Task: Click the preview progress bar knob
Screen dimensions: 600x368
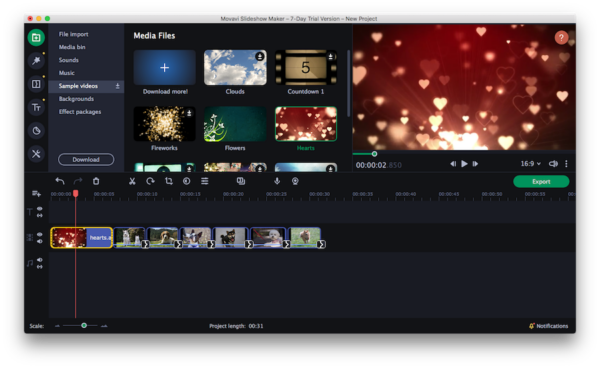Action: [375, 154]
